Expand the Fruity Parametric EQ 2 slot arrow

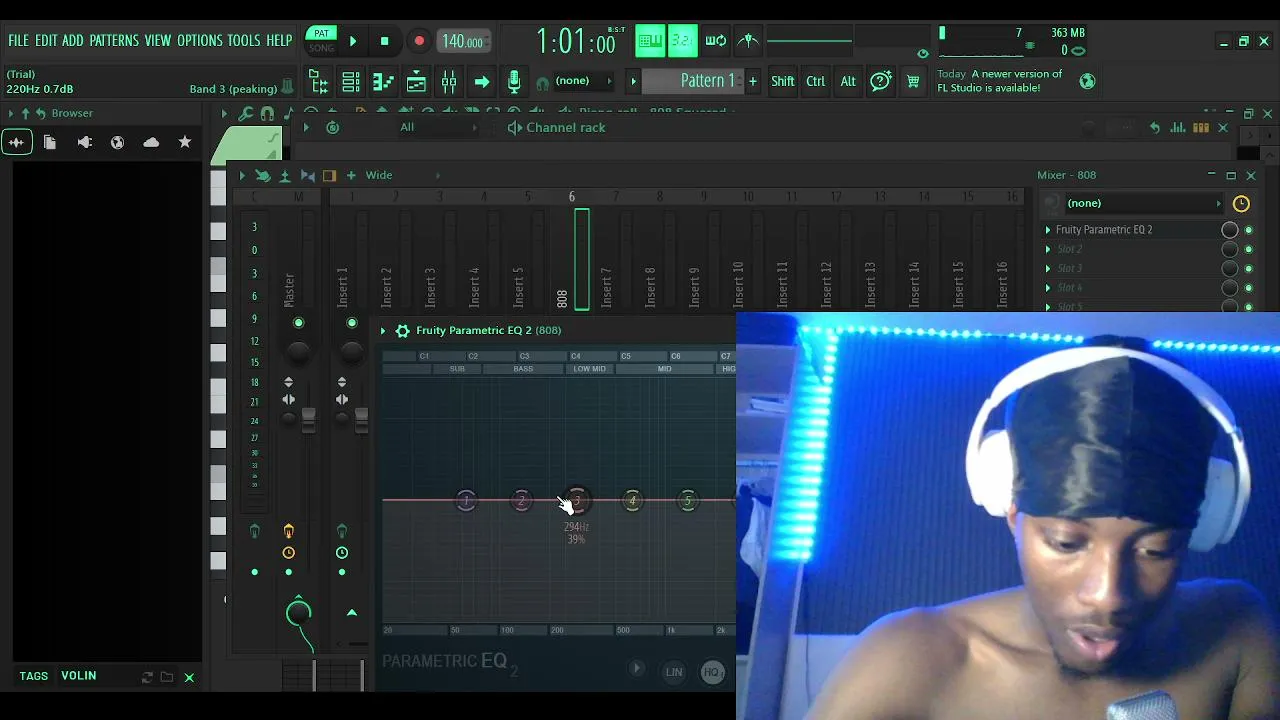click(1048, 230)
